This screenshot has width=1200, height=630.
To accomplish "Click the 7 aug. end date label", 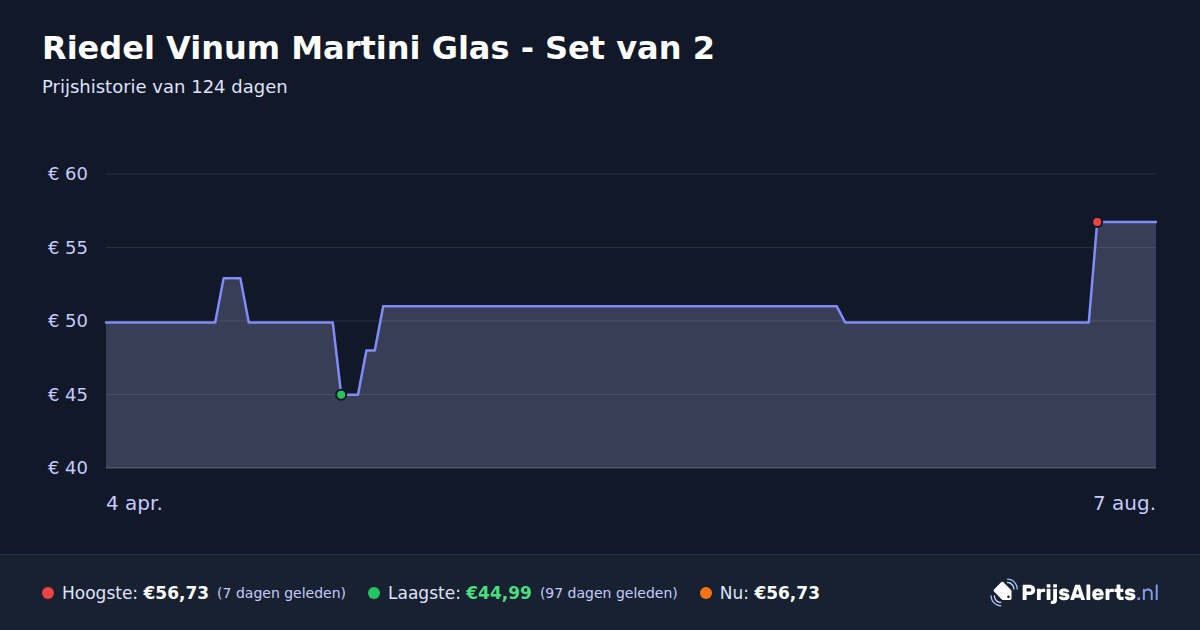I will 1124,504.
